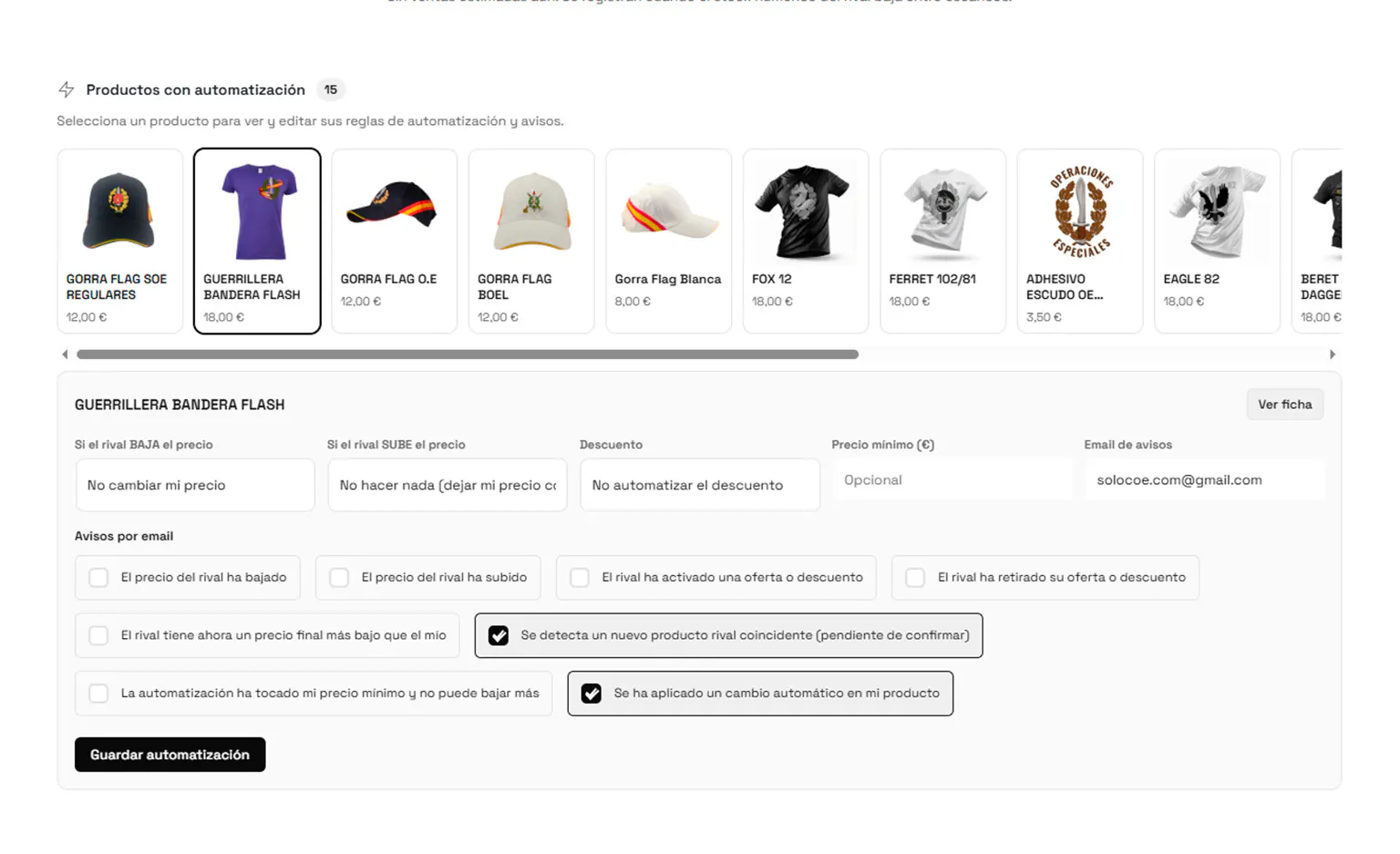Click the Guardar automatización button
The width and height of the screenshot is (1400, 854).
(x=170, y=755)
